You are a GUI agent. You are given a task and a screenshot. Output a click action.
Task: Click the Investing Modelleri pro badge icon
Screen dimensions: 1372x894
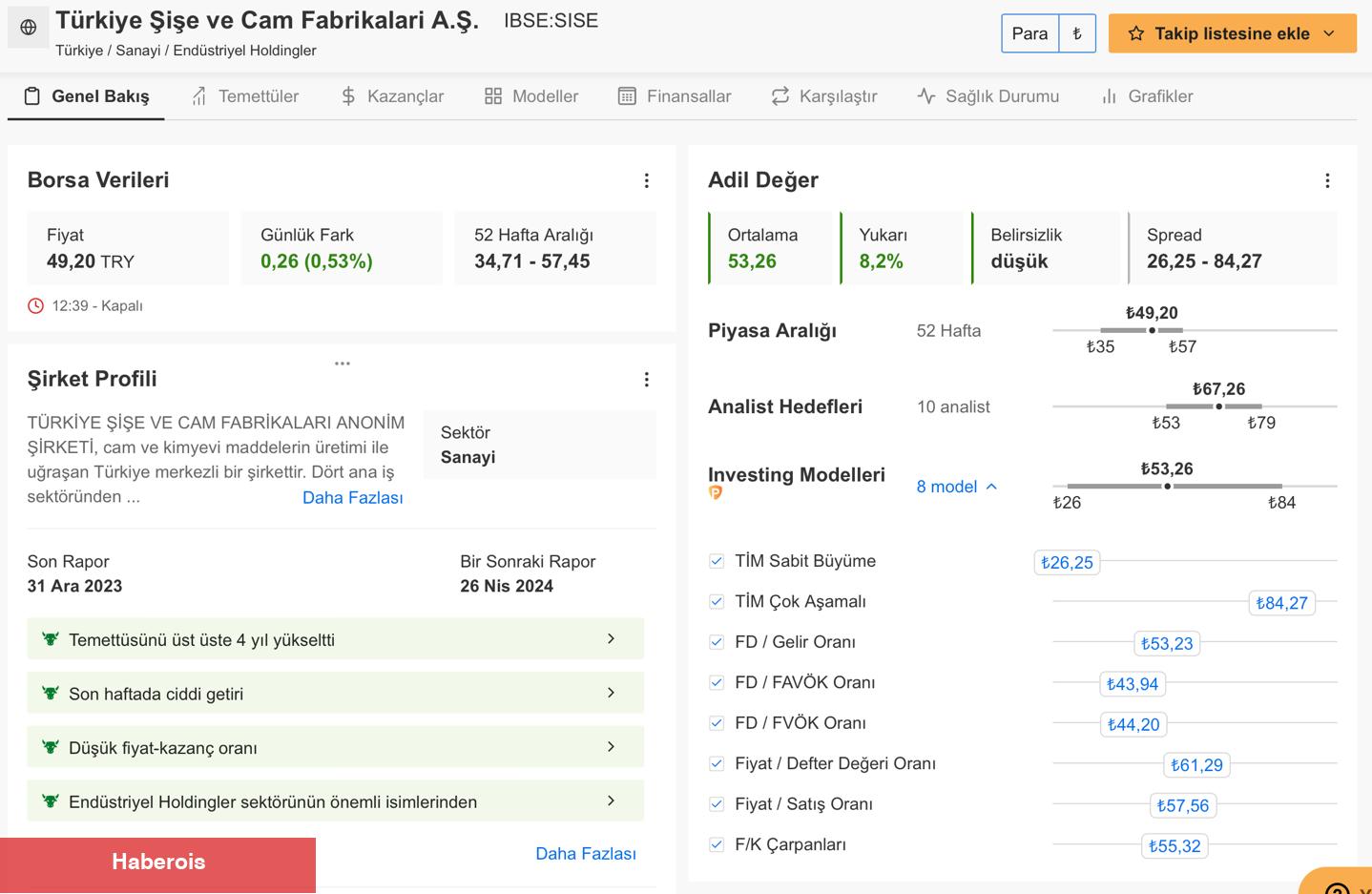(x=716, y=493)
